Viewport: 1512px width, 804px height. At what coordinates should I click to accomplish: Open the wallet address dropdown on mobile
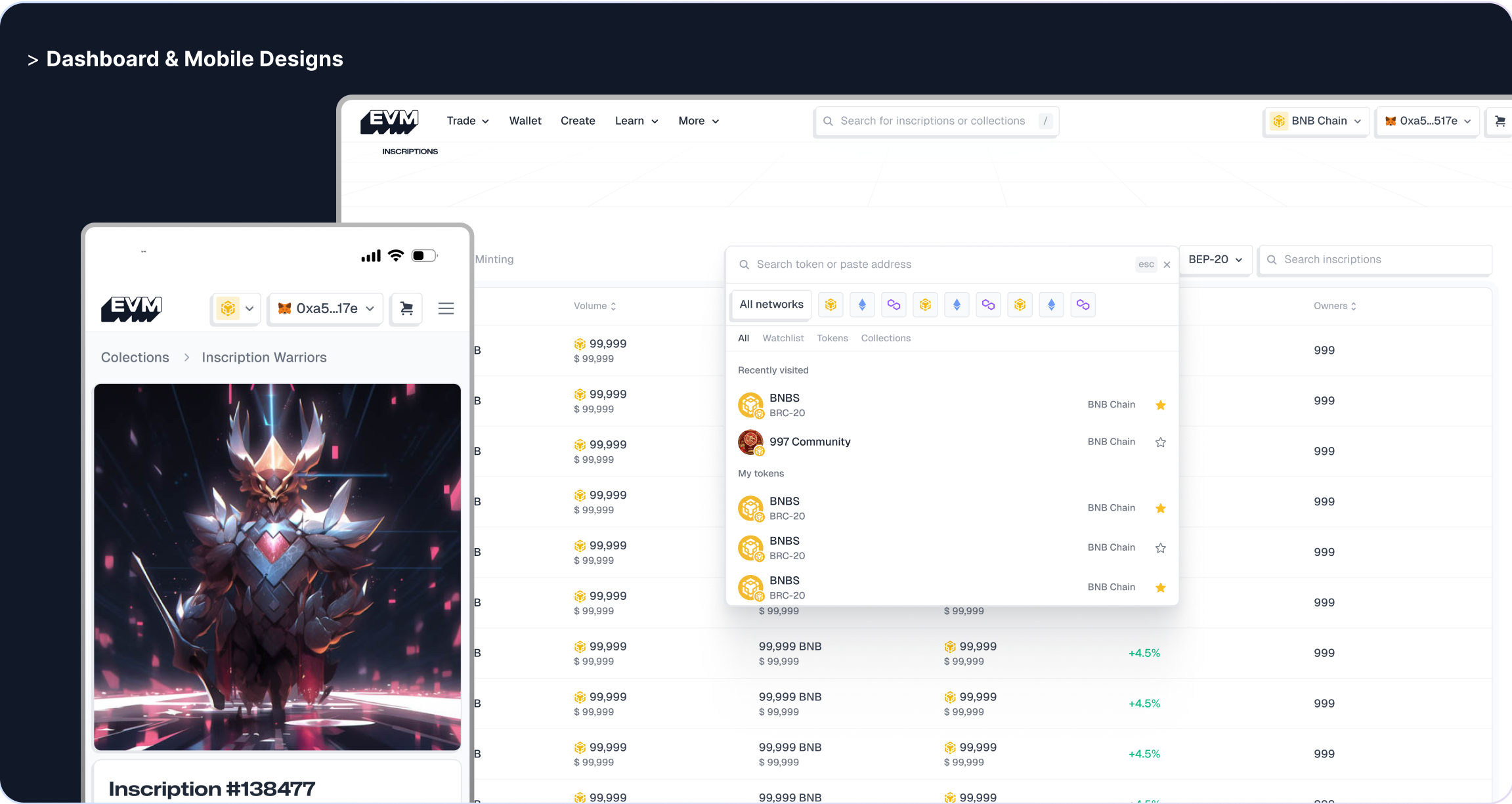[324, 308]
